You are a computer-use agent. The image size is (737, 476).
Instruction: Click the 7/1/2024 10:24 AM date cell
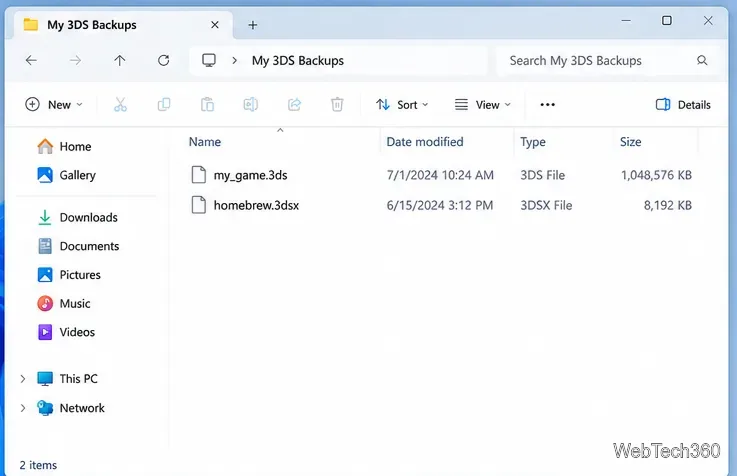click(x=440, y=175)
